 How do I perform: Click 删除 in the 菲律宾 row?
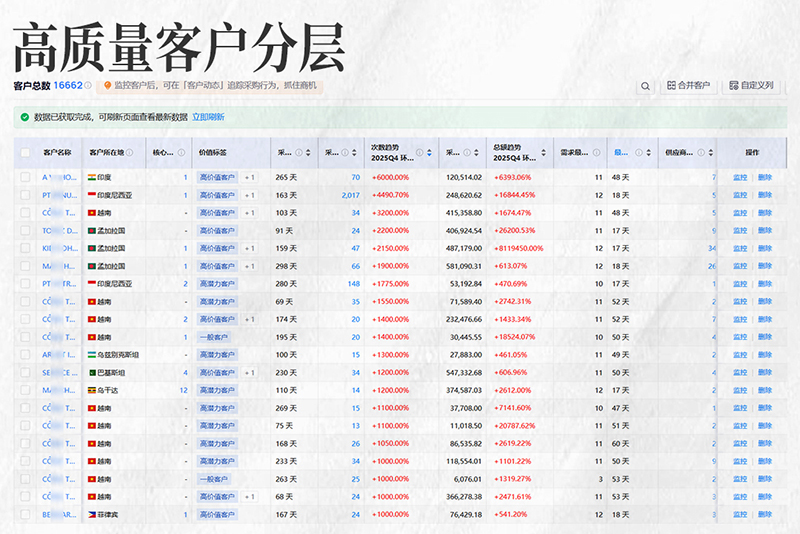(x=765, y=514)
